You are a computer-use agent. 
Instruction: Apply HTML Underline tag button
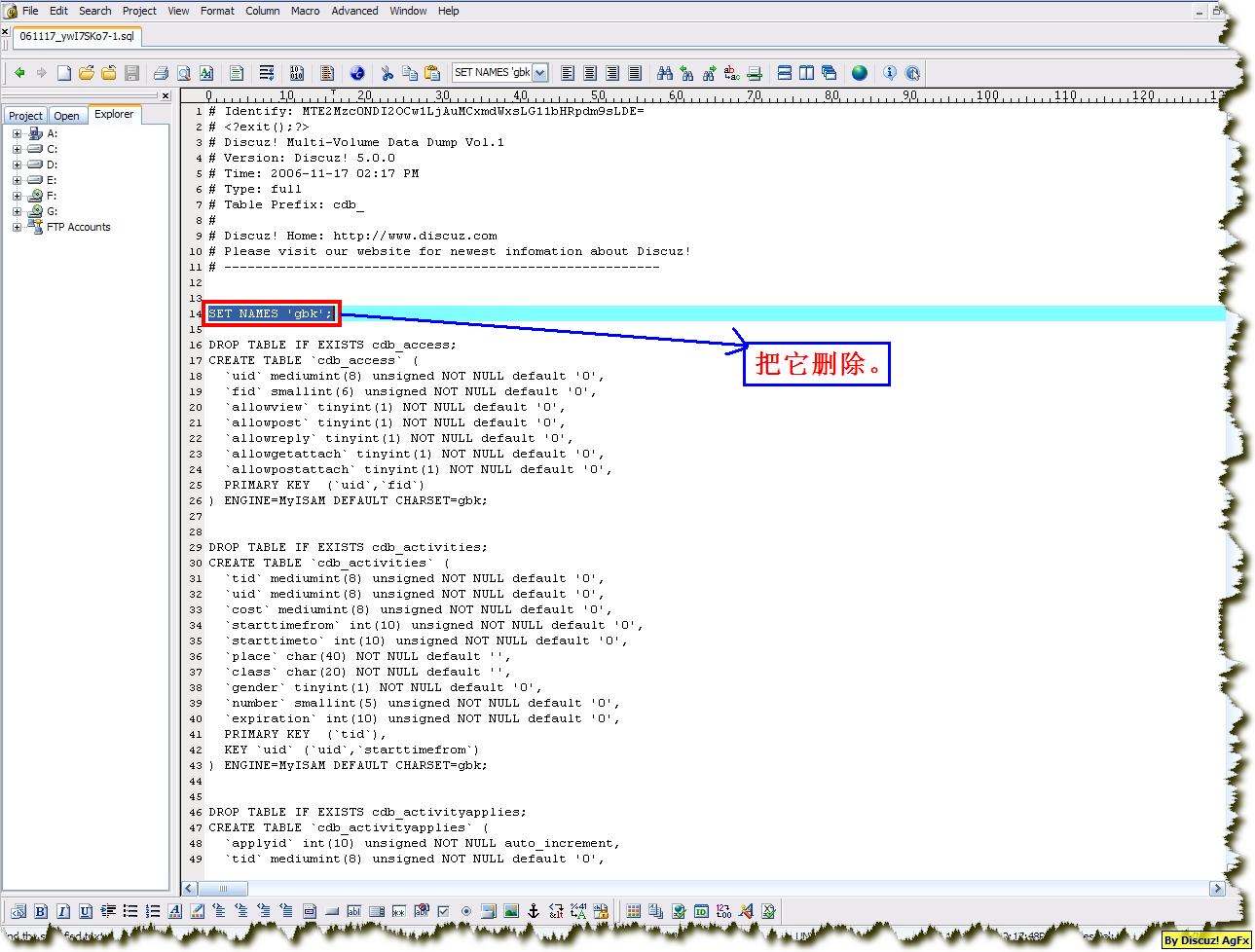(86, 912)
